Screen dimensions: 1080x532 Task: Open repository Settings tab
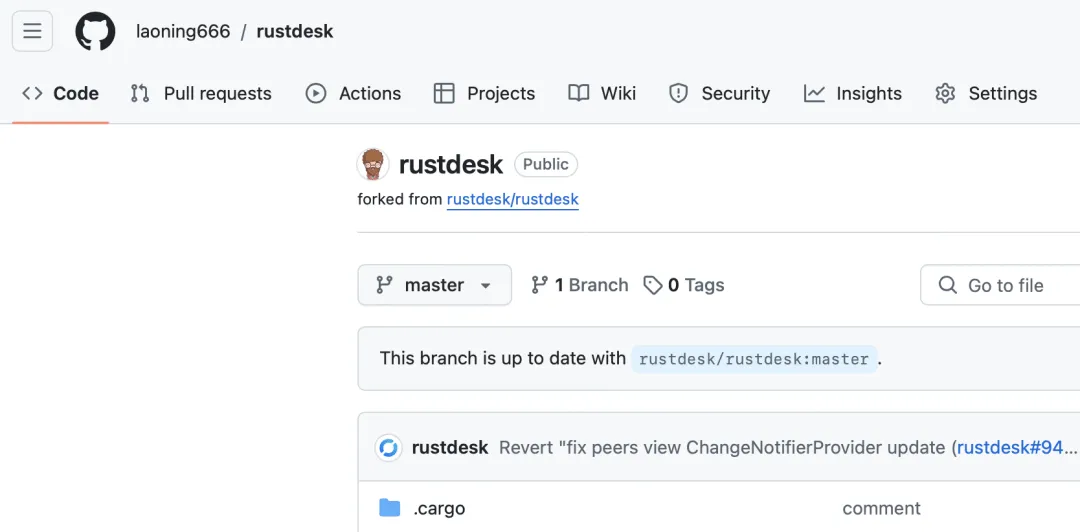click(x=986, y=93)
